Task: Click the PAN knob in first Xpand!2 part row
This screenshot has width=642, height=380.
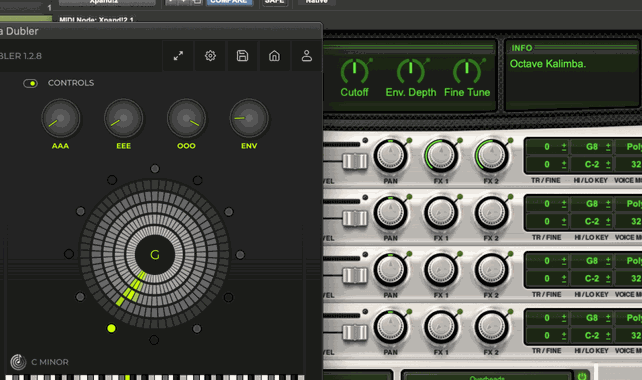Action: 390,156
